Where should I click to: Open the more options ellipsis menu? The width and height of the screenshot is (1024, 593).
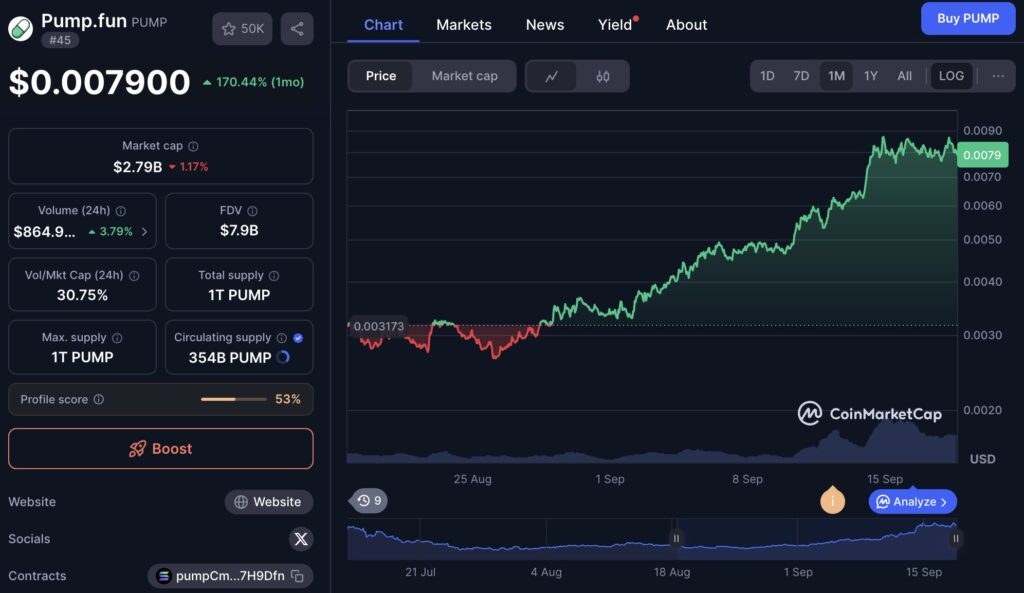click(x=998, y=76)
